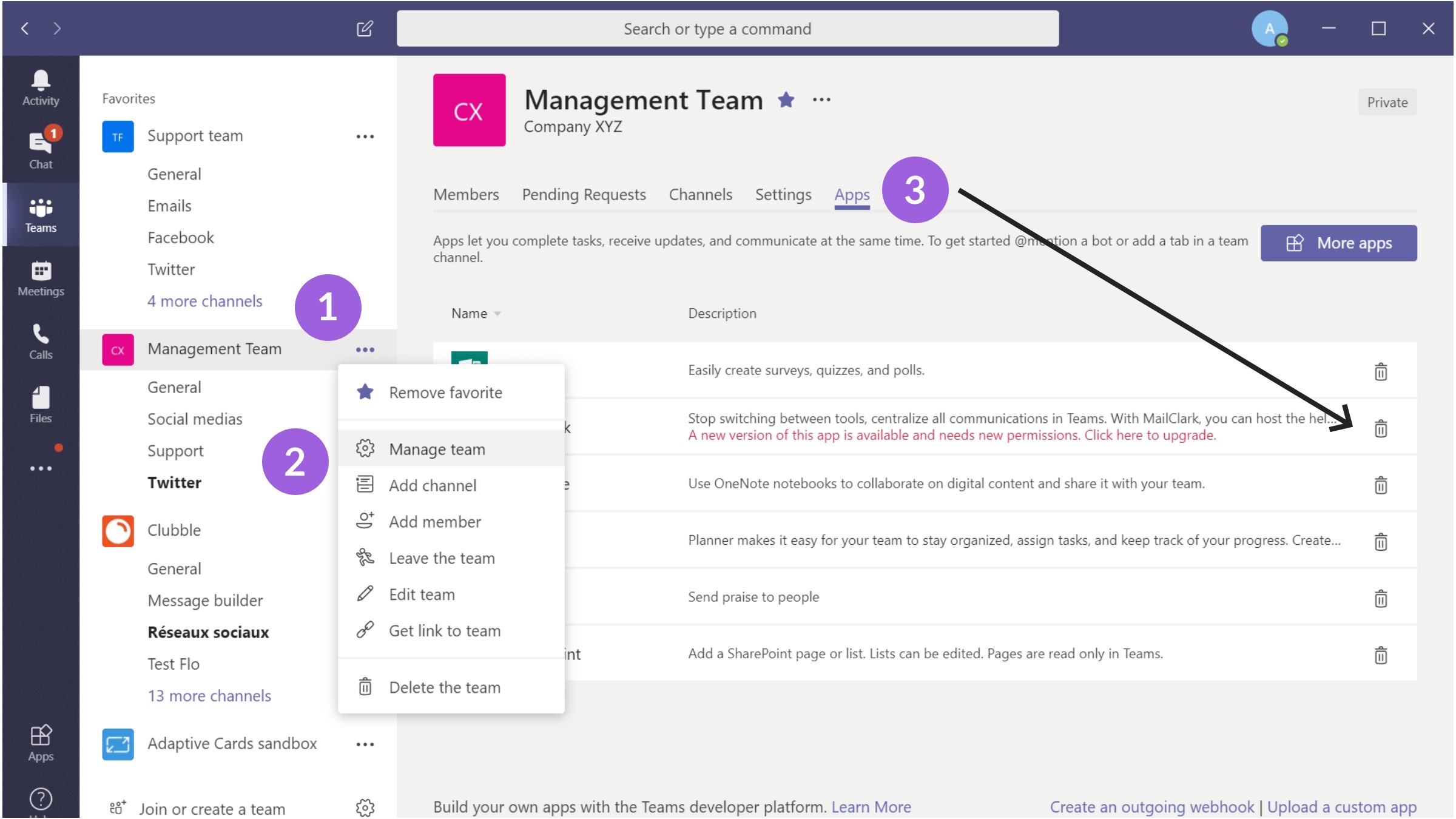1456x819 pixels.
Task: Switch to the Members tab
Action: point(466,195)
